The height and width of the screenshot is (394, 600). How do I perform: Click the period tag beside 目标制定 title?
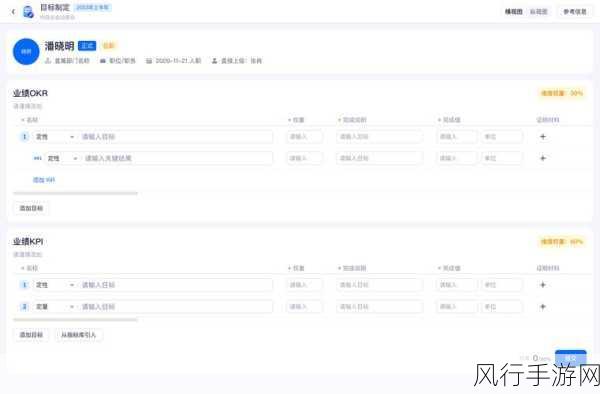coord(92,7)
